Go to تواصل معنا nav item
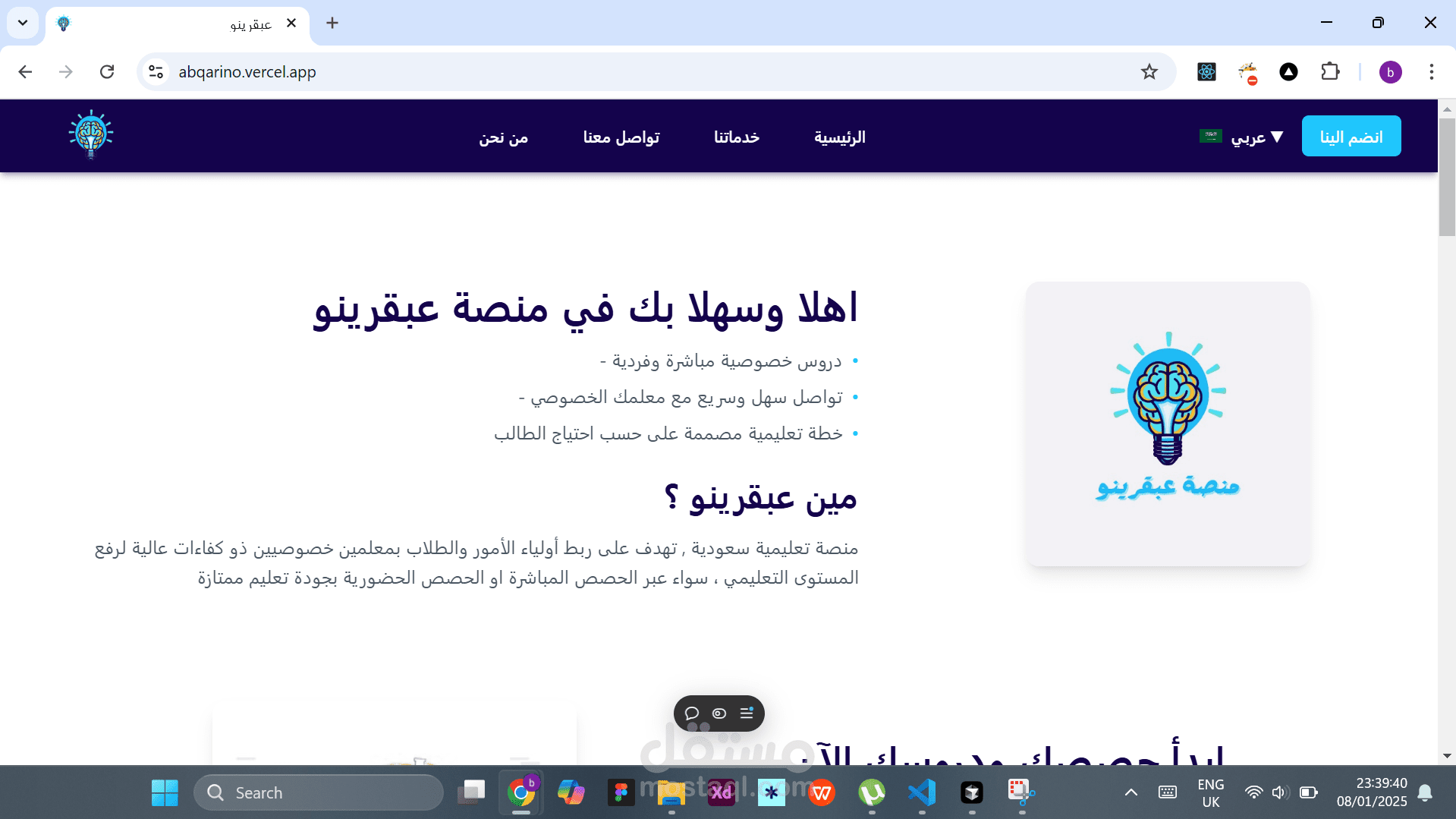Screen dimensions: 1456x819 pos(621,137)
